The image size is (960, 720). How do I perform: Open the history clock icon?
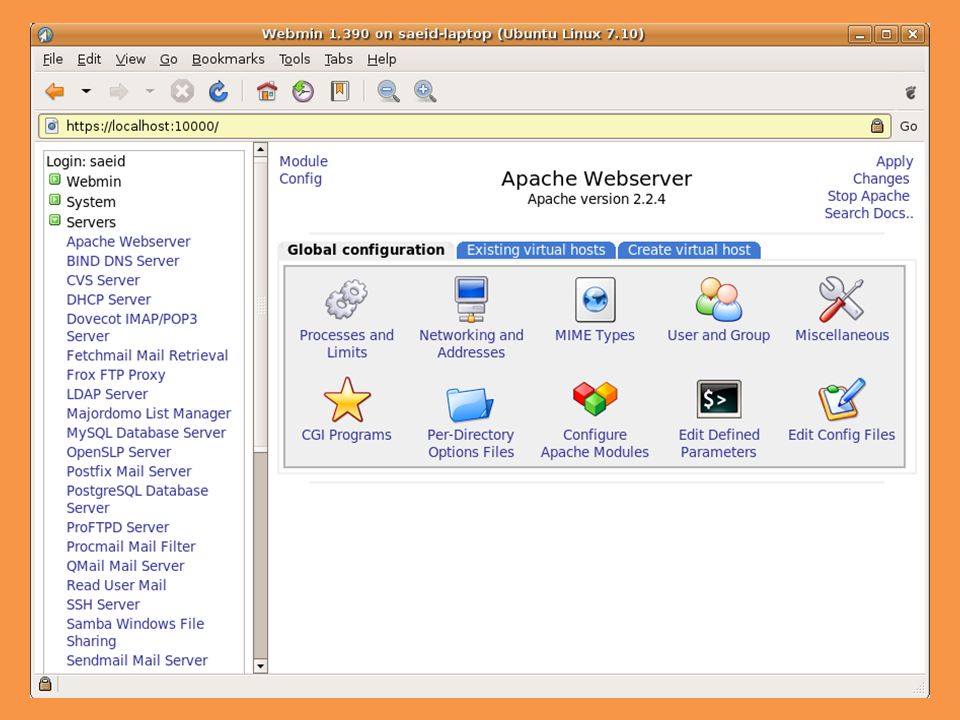(303, 92)
